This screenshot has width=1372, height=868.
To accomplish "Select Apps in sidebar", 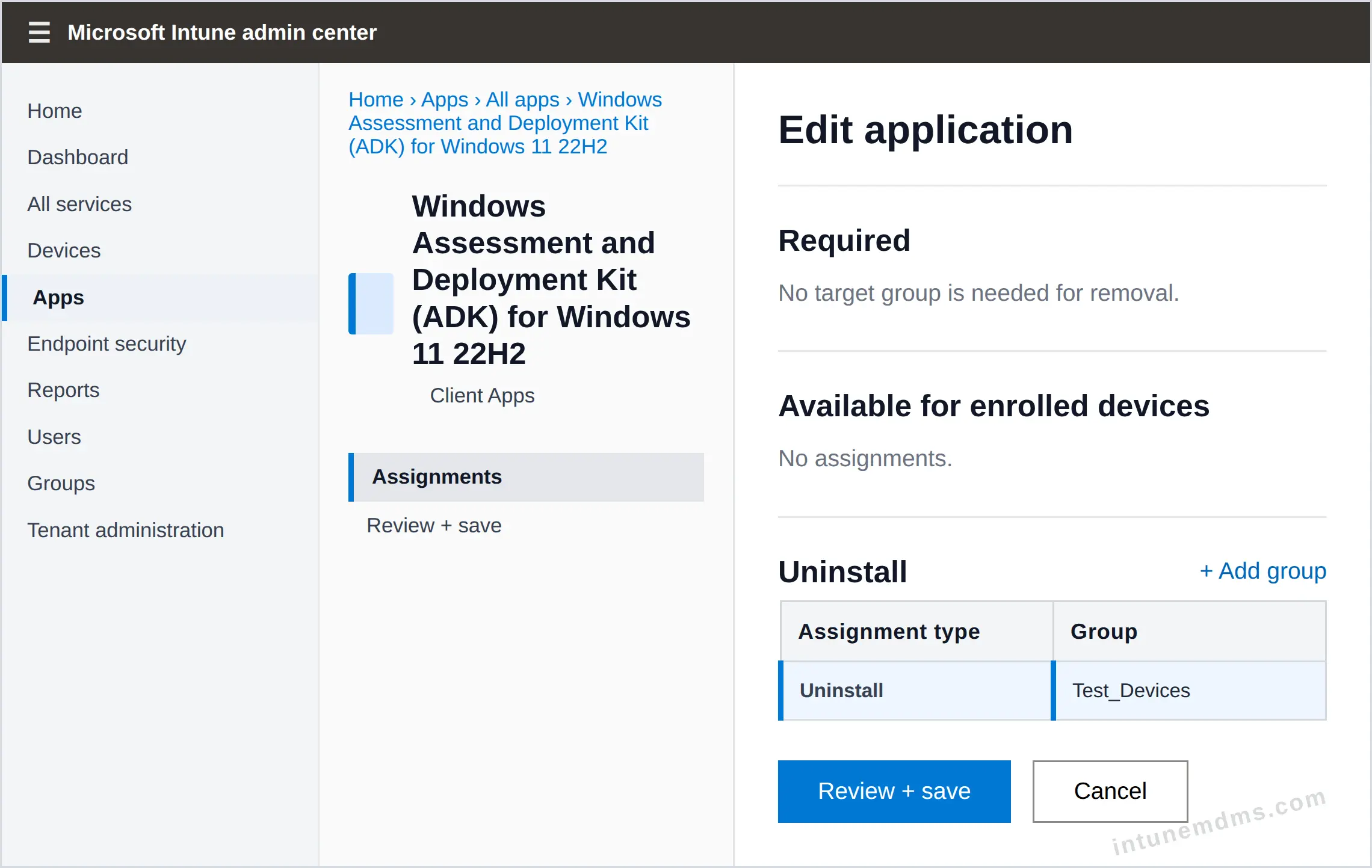I will click(x=161, y=298).
